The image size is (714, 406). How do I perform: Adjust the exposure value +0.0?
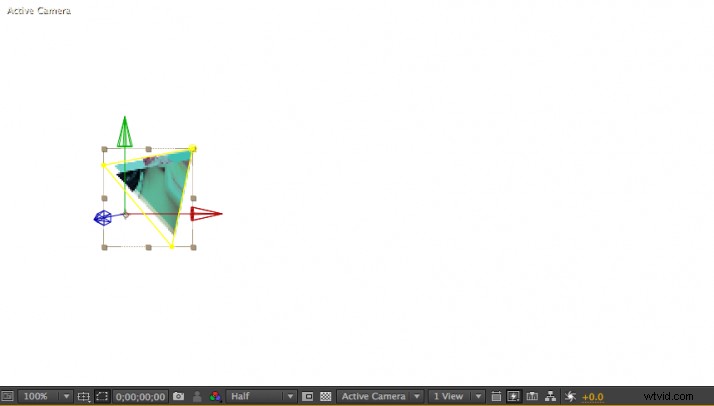pyautogui.click(x=592, y=397)
